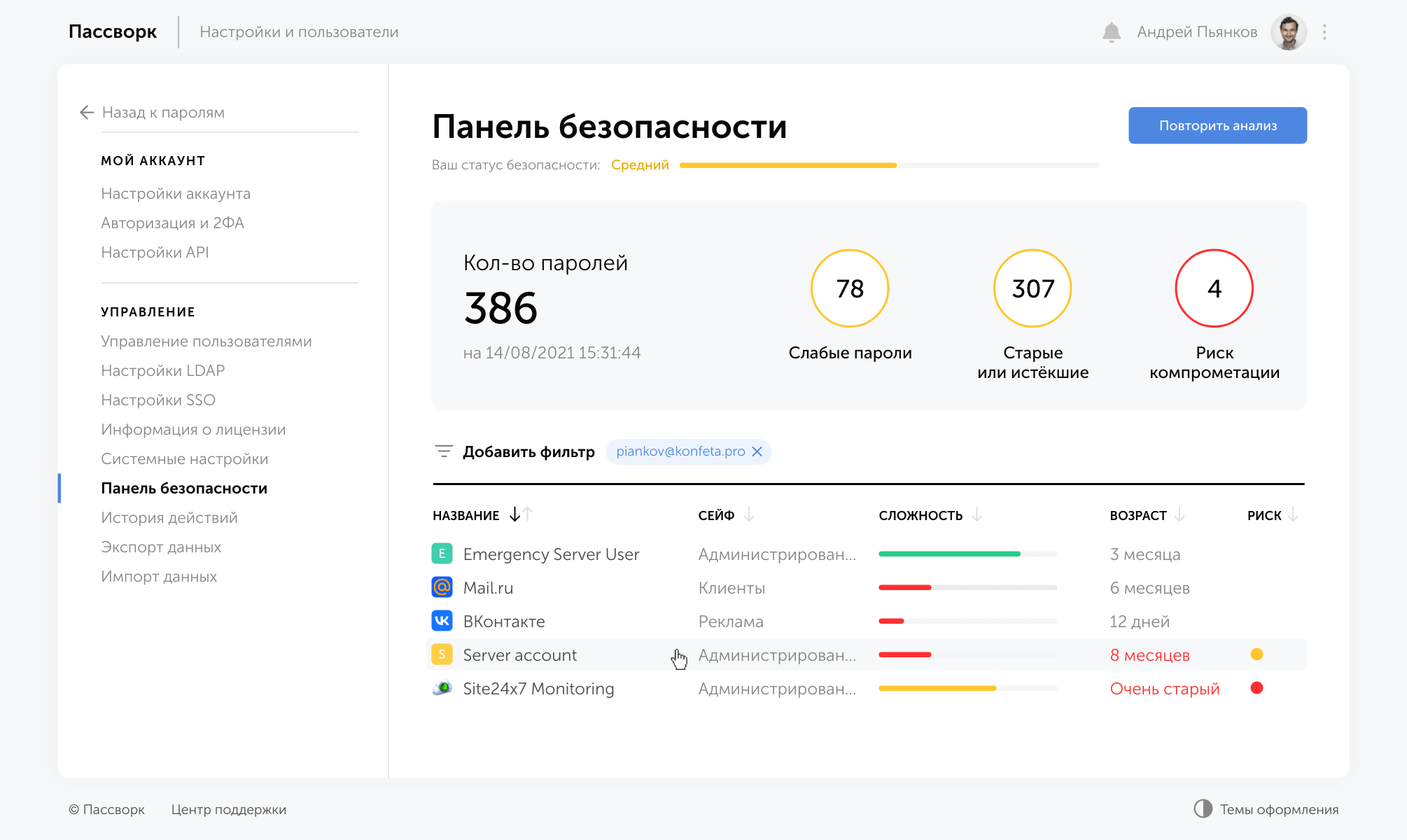The width and height of the screenshot is (1407, 840).
Task: Open История действий in sidebar
Action: (169, 518)
